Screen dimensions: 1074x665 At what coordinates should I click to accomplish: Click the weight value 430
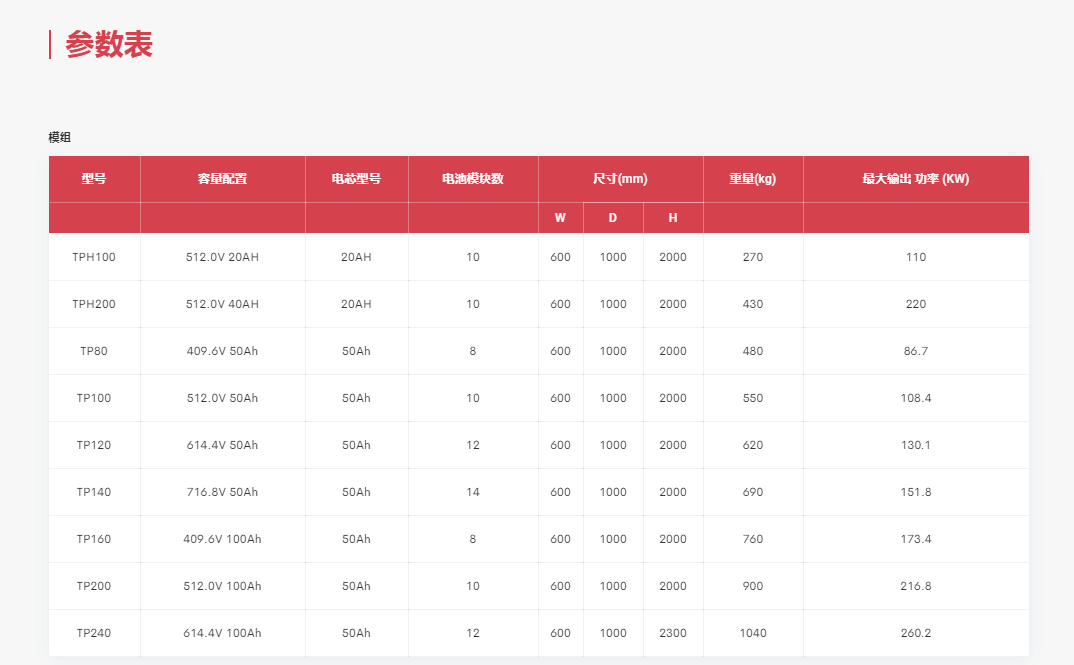[753, 304]
